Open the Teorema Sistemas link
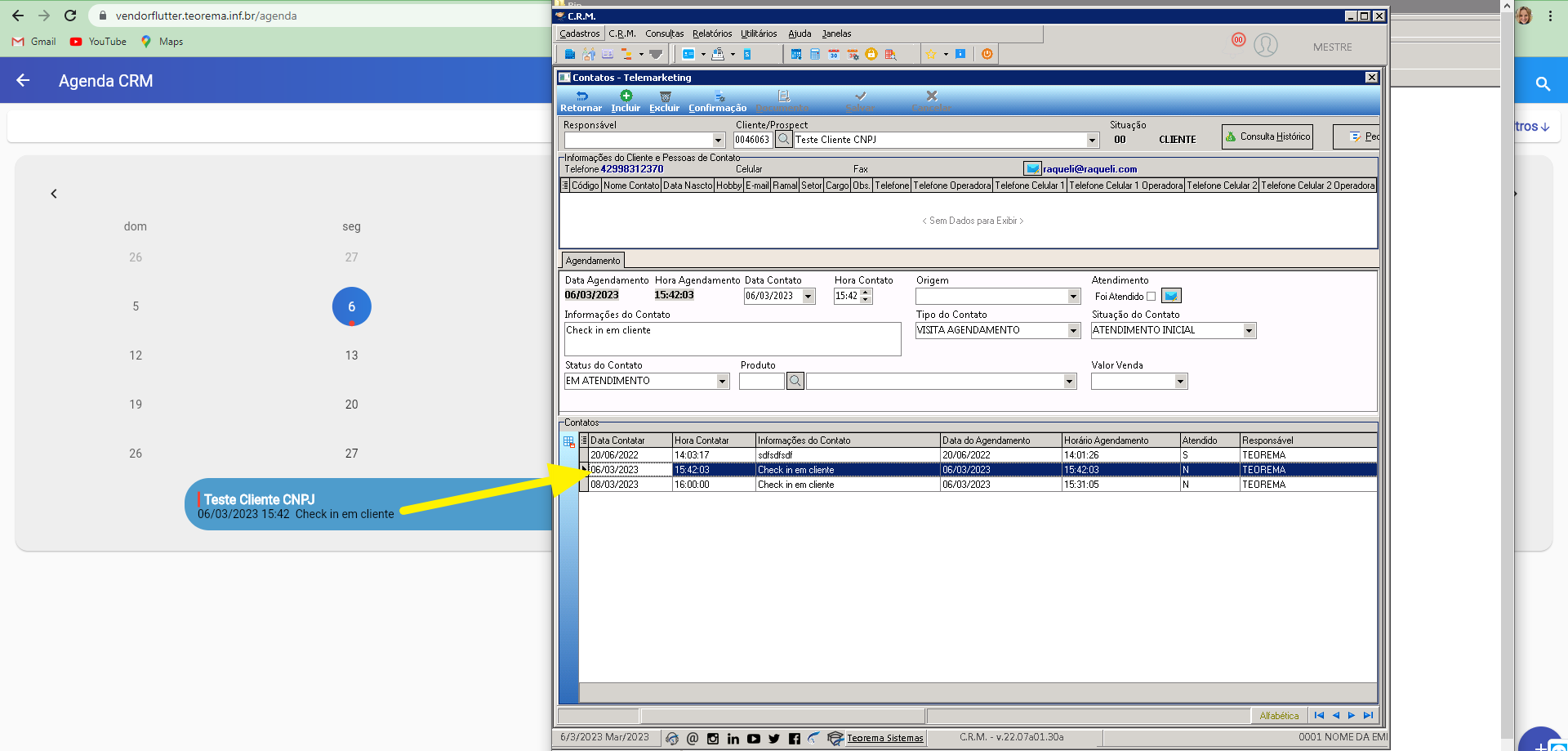Viewport: 1568px width, 751px height. (885, 738)
